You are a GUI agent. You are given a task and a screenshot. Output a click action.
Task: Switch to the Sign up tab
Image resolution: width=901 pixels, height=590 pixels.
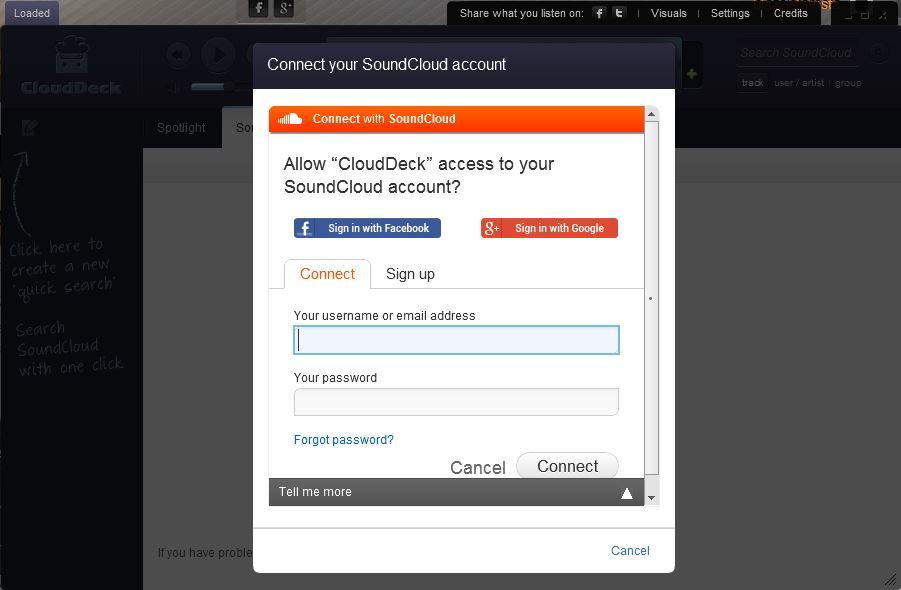pyautogui.click(x=410, y=274)
